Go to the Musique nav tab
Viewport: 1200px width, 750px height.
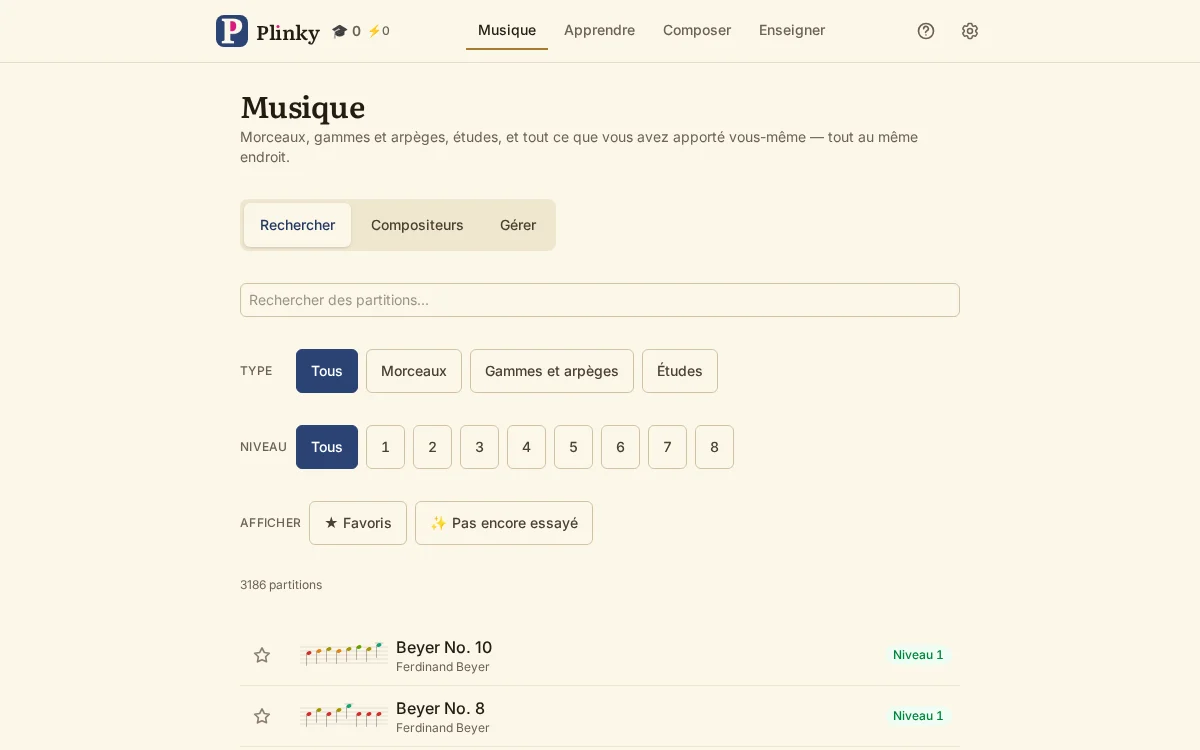[x=507, y=30]
